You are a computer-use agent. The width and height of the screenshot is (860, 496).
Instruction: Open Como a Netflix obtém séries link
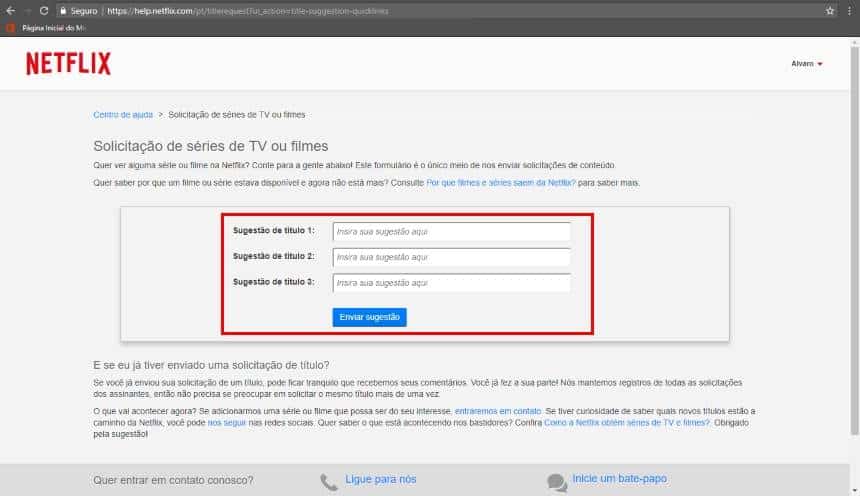[x=626, y=422]
